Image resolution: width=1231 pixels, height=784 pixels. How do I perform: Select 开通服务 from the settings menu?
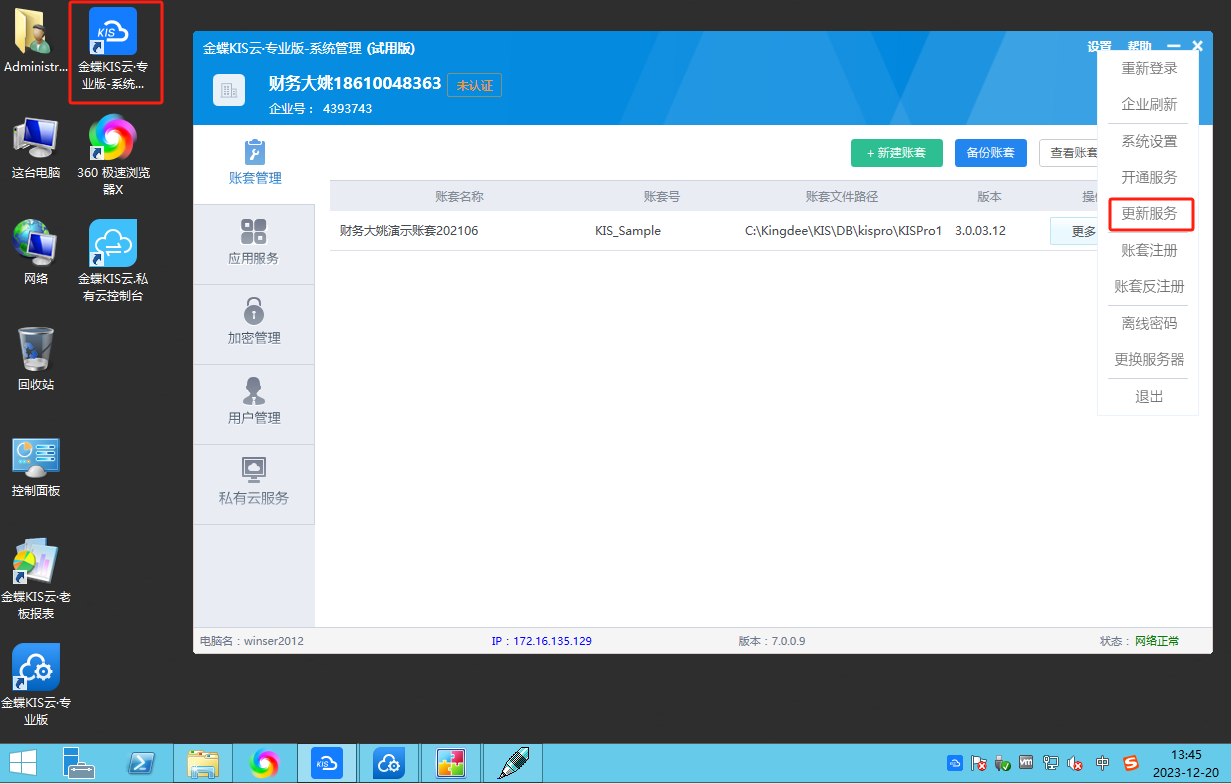pyautogui.click(x=1149, y=178)
